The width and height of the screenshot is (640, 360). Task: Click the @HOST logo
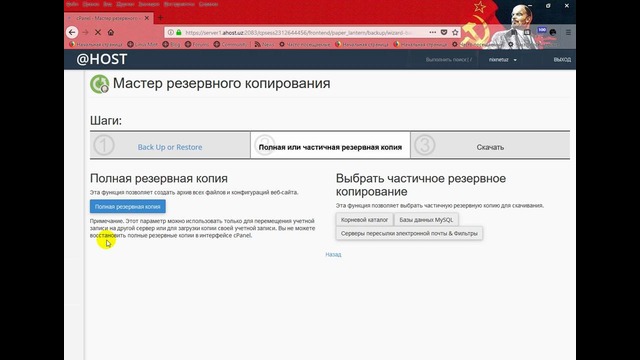102,59
